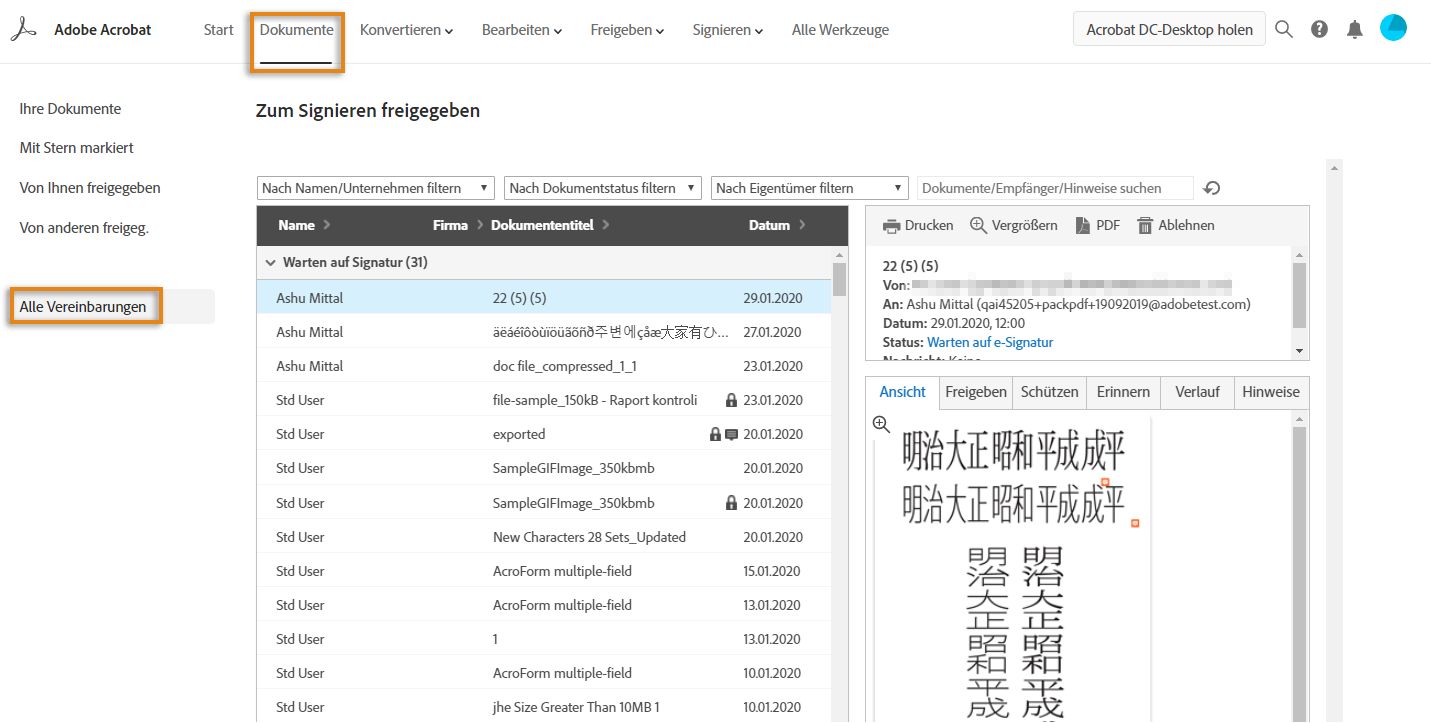This screenshot has width=1431, height=723.
Task: Open the user profile avatar
Action: [1393, 28]
